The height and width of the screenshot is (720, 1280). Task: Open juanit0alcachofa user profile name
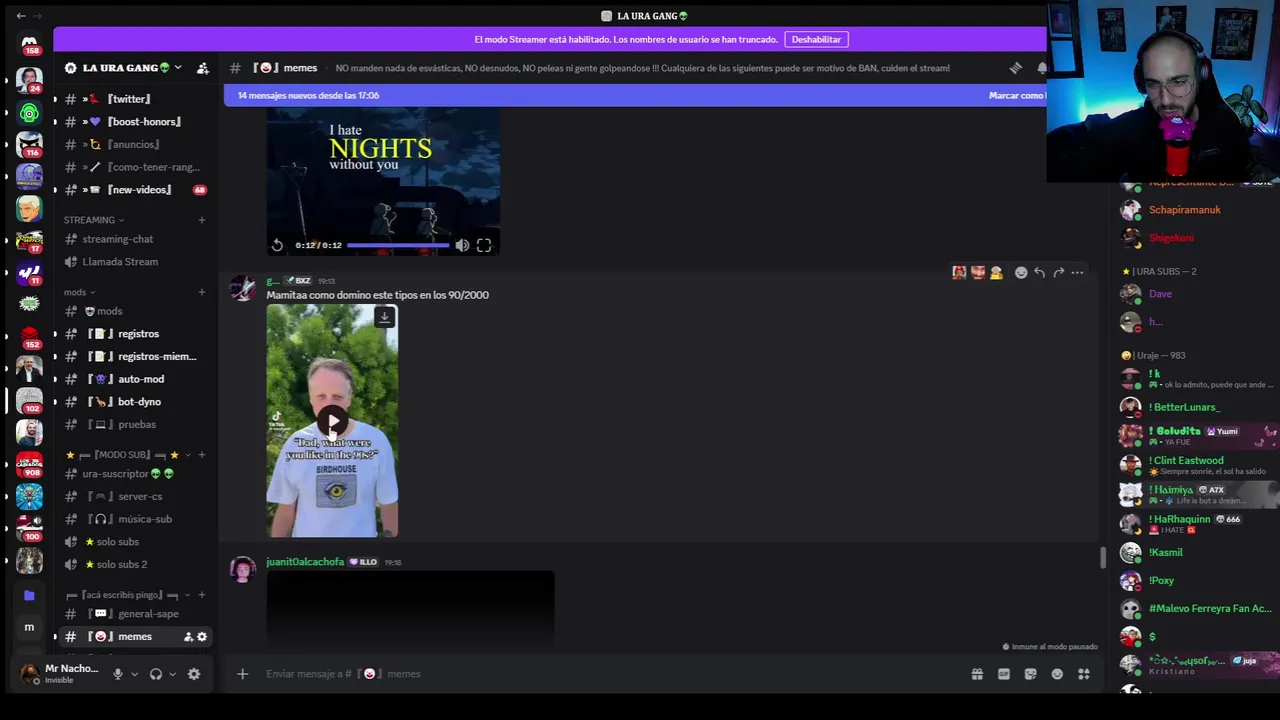pyautogui.click(x=305, y=562)
